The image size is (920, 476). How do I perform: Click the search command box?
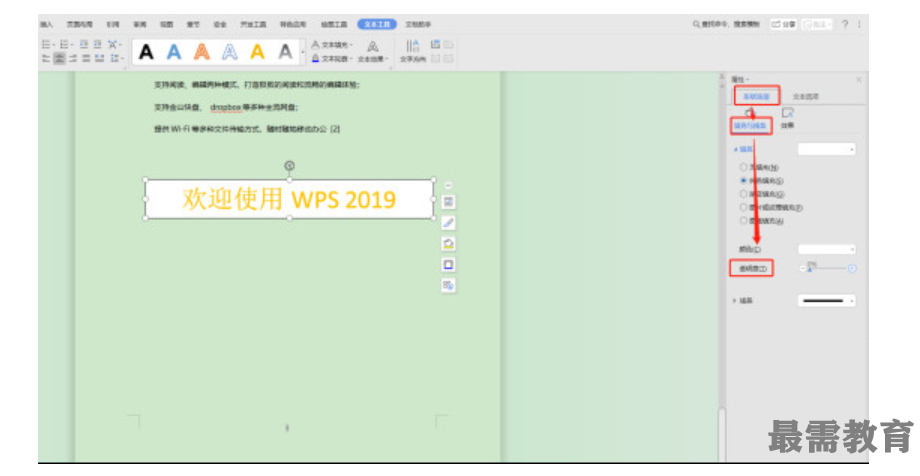pos(726,24)
